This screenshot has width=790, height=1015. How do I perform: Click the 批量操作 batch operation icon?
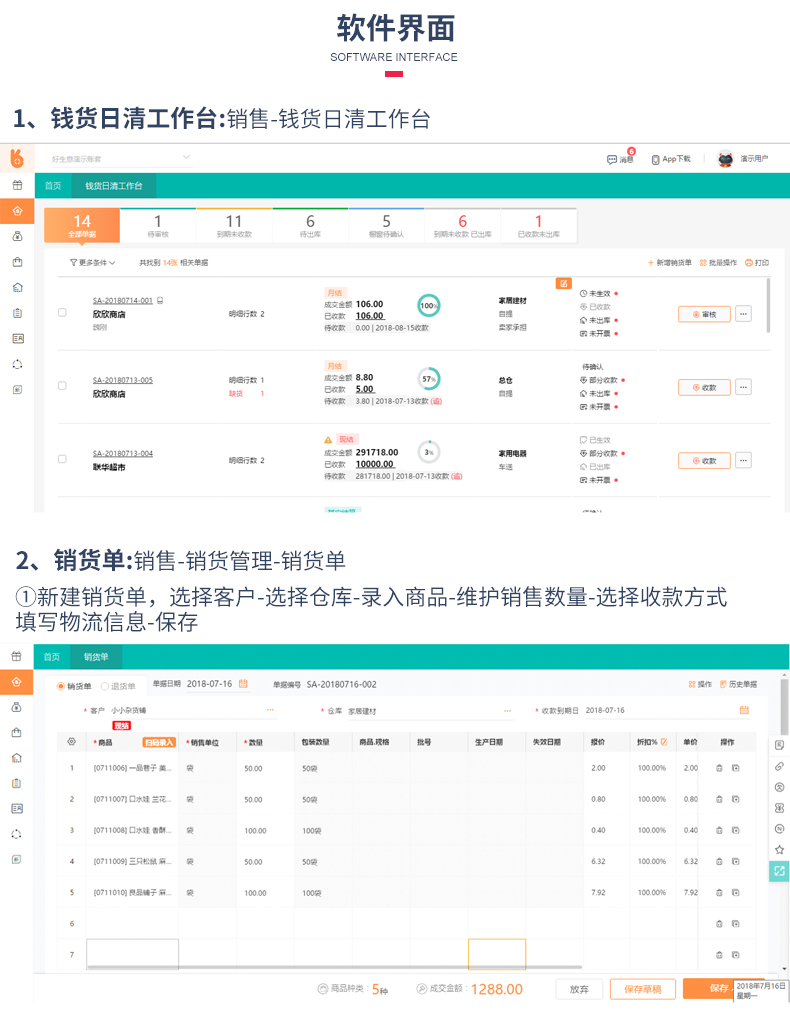pyautogui.click(x=703, y=263)
